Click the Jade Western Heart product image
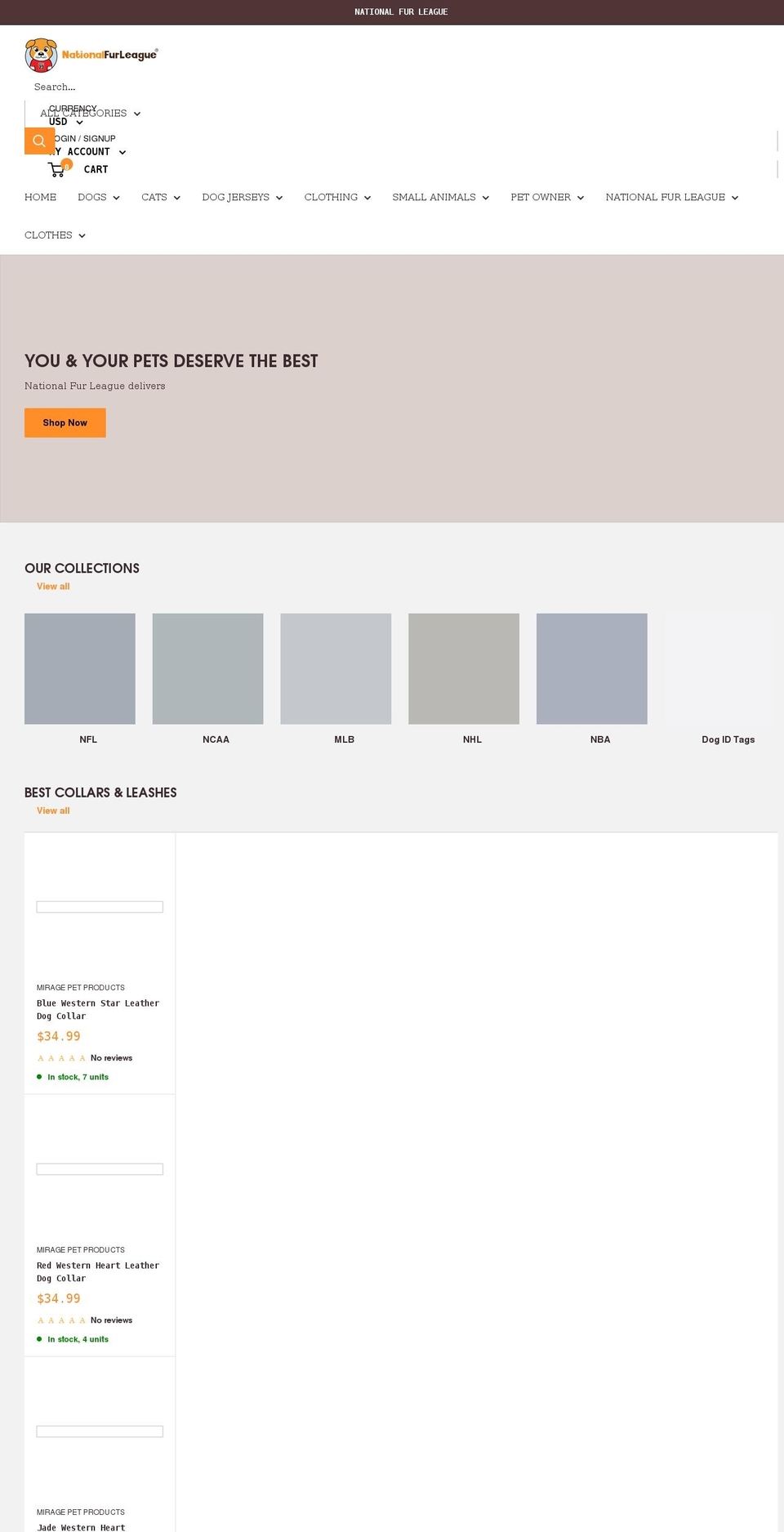 [100, 1432]
